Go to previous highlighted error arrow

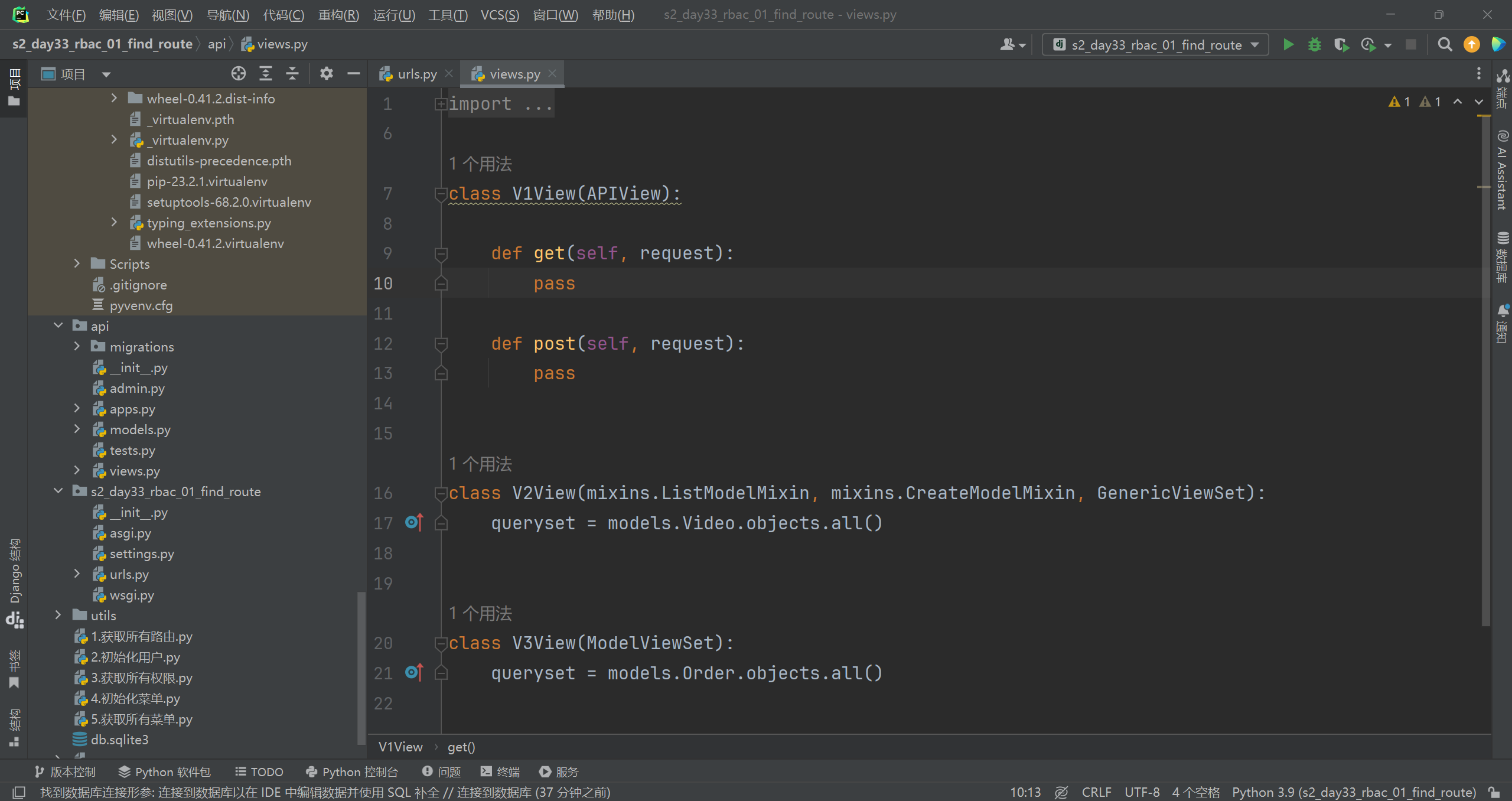click(1458, 102)
